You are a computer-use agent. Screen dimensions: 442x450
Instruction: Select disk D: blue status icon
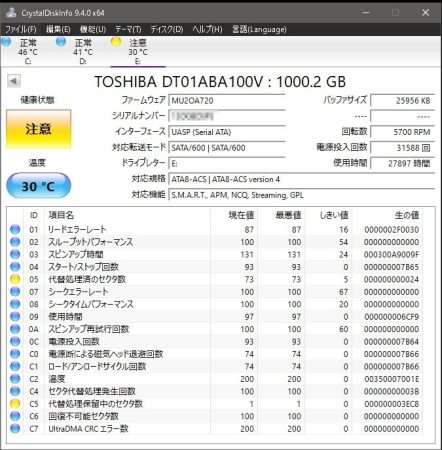click(61, 42)
